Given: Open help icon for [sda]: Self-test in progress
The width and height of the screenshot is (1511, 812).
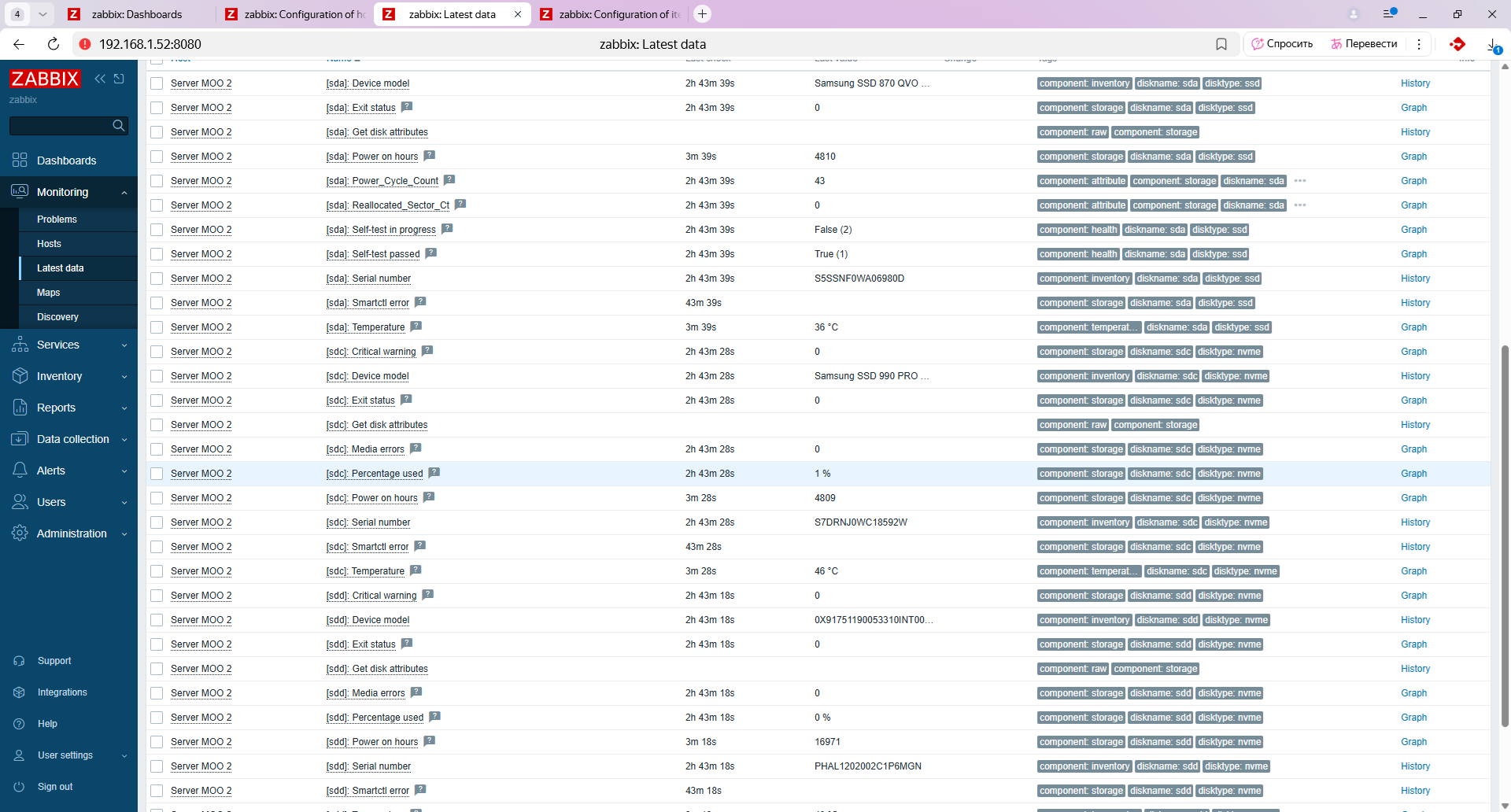Looking at the screenshot, I should point(447,229).
